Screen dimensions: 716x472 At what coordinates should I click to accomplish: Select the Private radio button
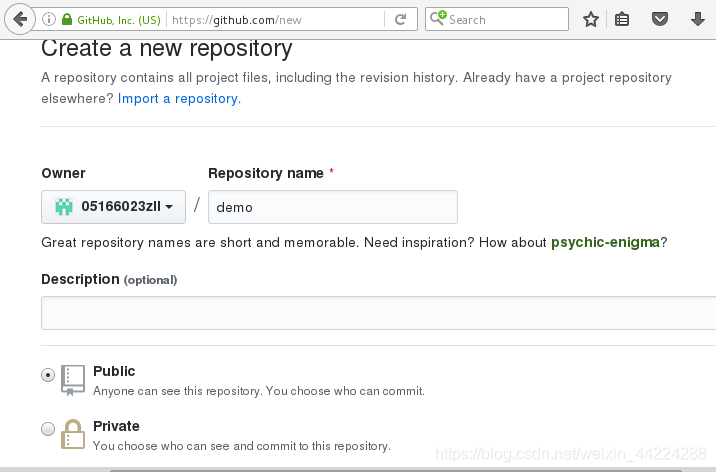tap(47, 429)
